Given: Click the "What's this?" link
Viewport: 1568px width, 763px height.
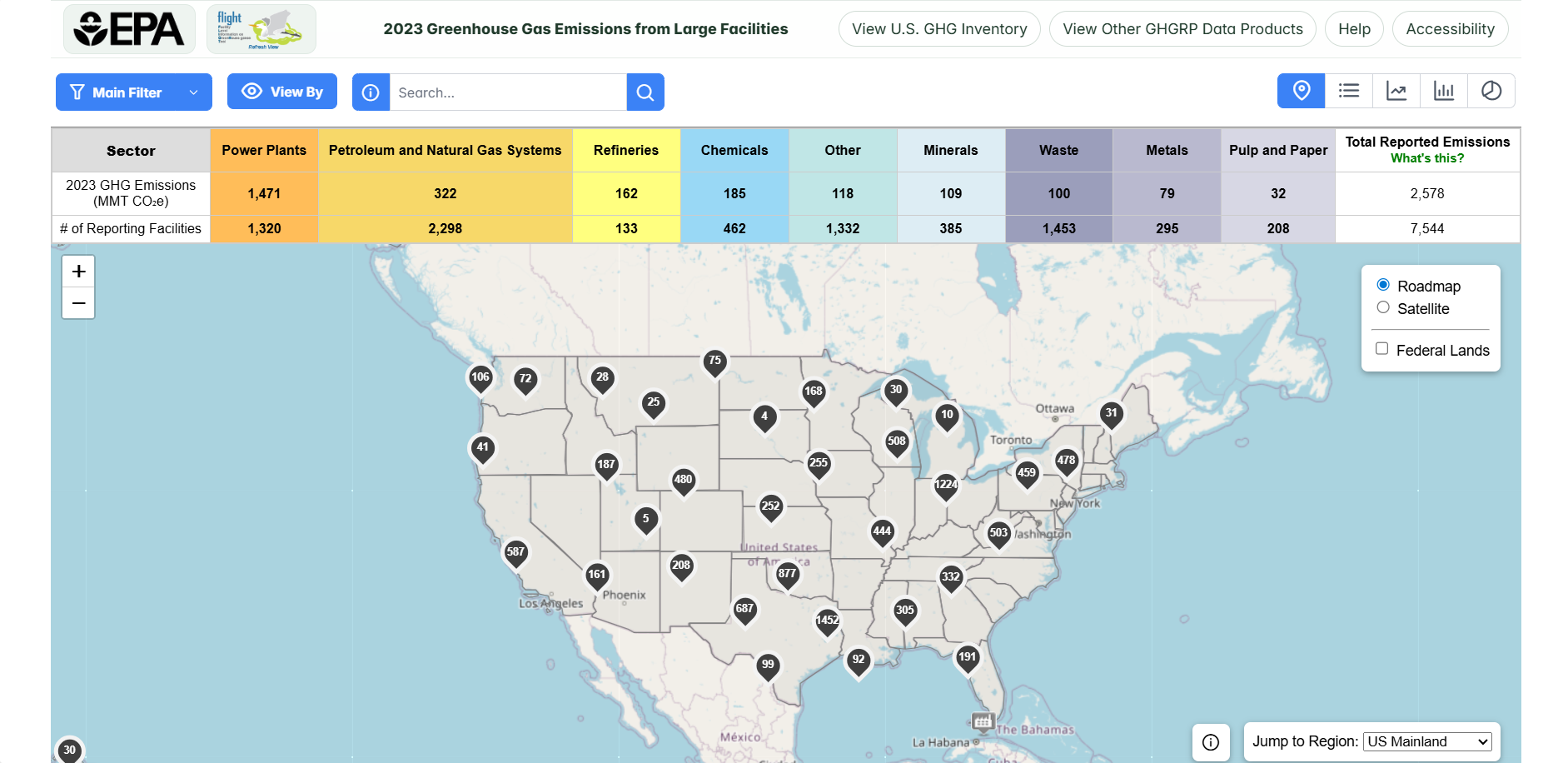Looking at the screenshot, I should click(x=1426, y=158).
